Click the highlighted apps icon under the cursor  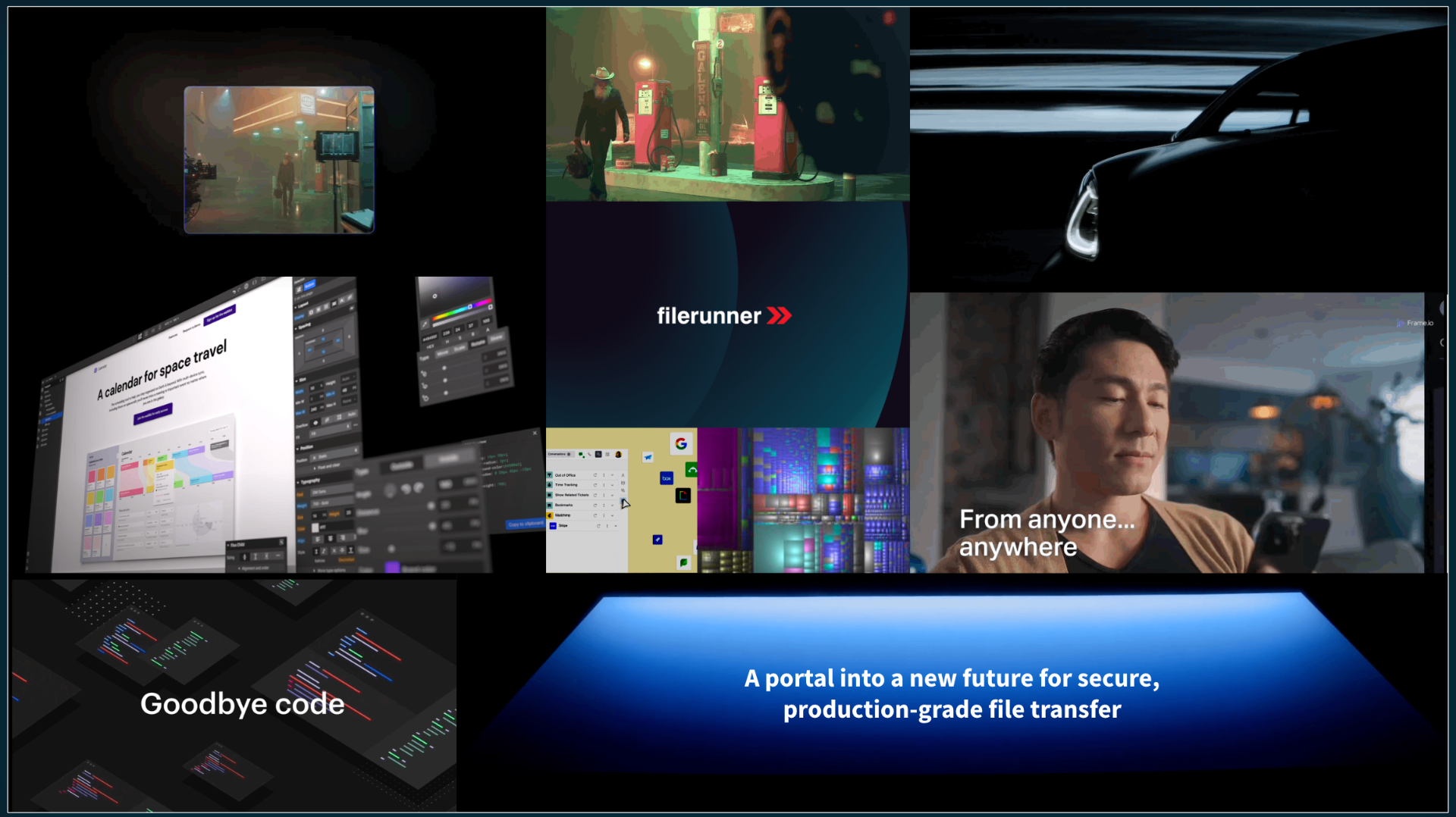click(x=623, y=500)
